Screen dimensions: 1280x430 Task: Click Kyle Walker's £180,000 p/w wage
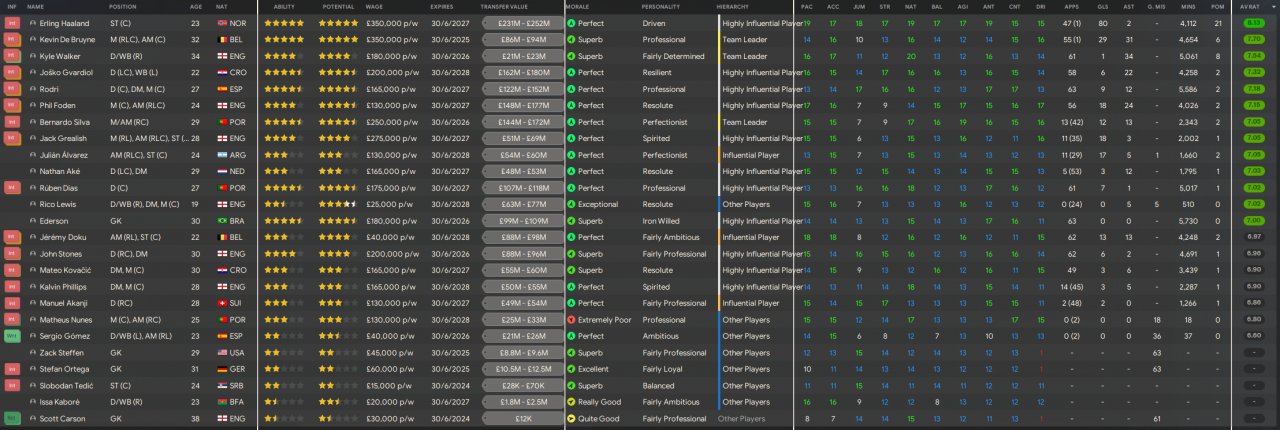click(392, 56)
